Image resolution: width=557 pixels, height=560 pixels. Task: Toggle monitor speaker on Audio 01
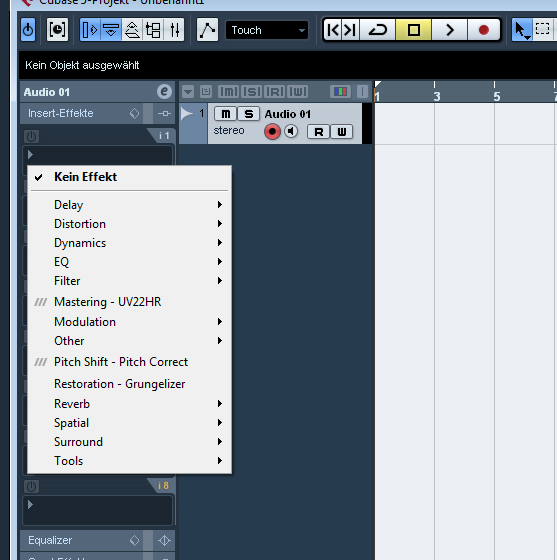pyautogui.click(x=291, y=131)
